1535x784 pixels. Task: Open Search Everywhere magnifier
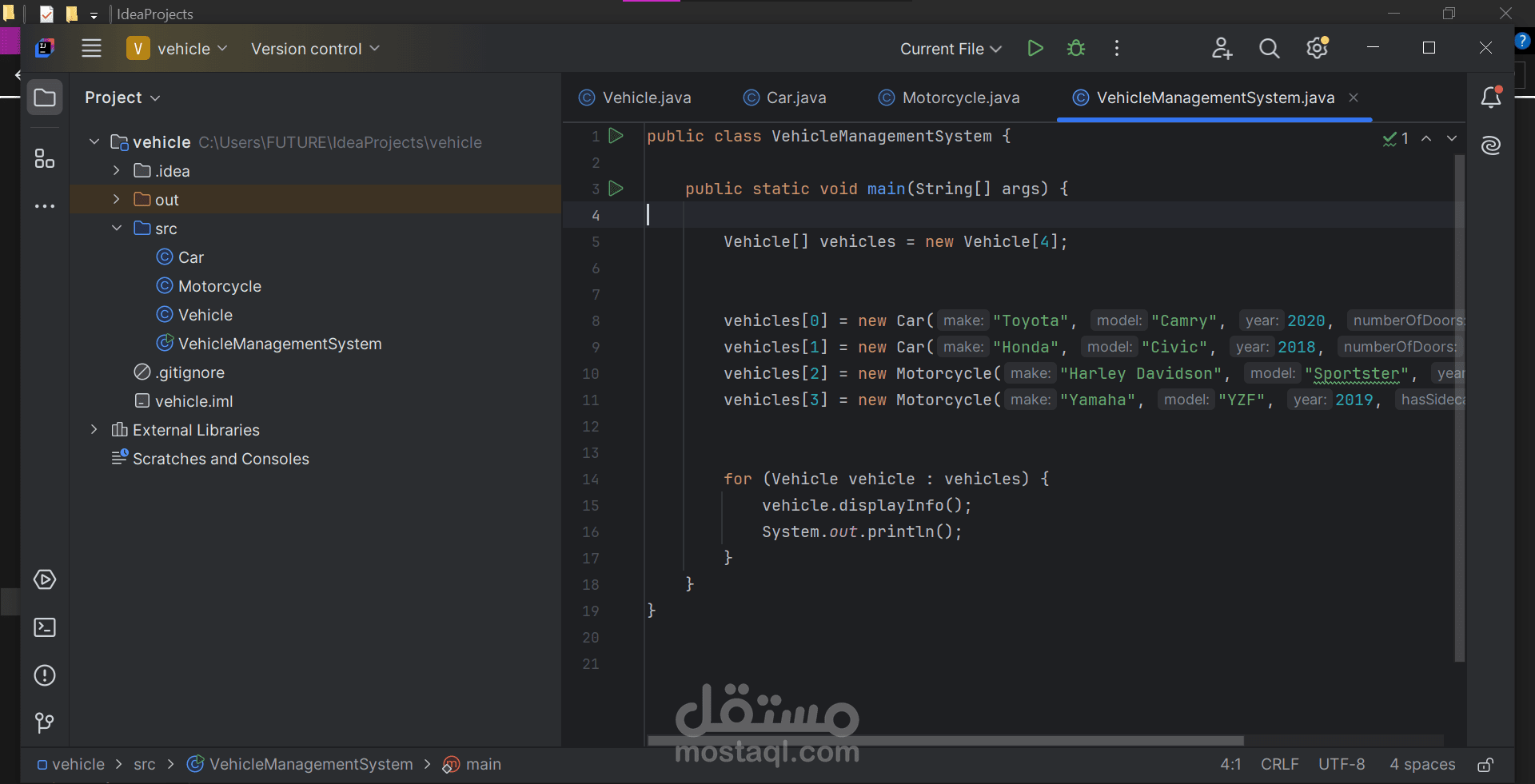pyautogui.click(x=1269, y=48)
